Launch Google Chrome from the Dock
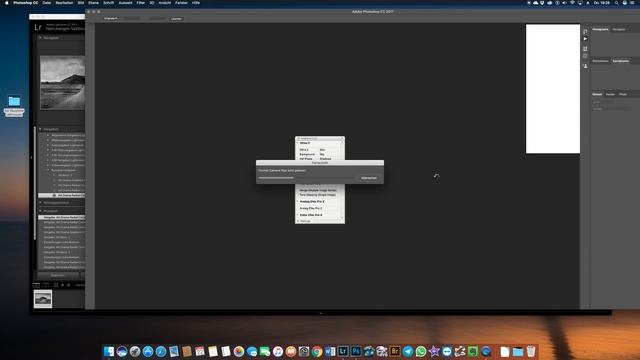The image size is (640, 360). (x=317, y=351)
